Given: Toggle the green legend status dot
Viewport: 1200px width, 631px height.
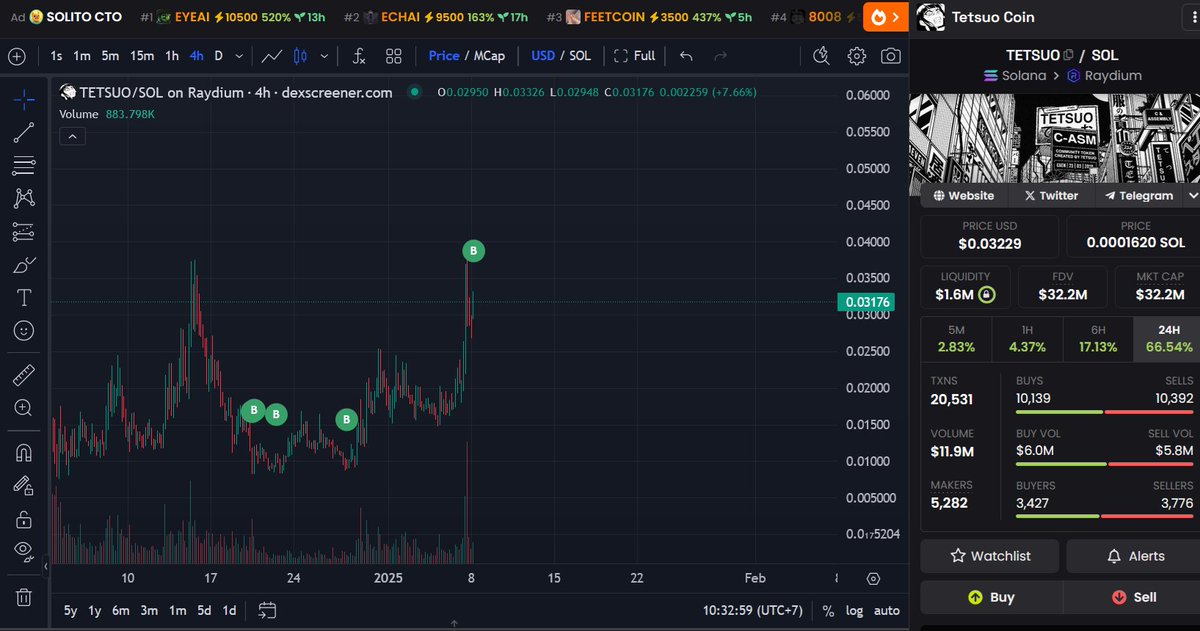Looking at the screenshot, I should pos(414,92).
